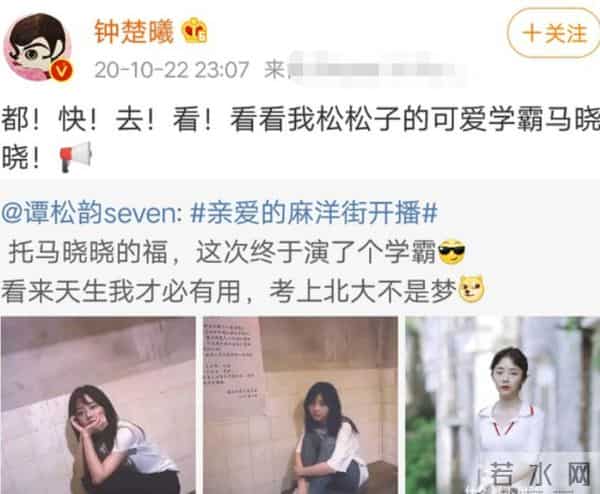
Task: Open second photo of girl hugging knees
Action: click(300, 405)
